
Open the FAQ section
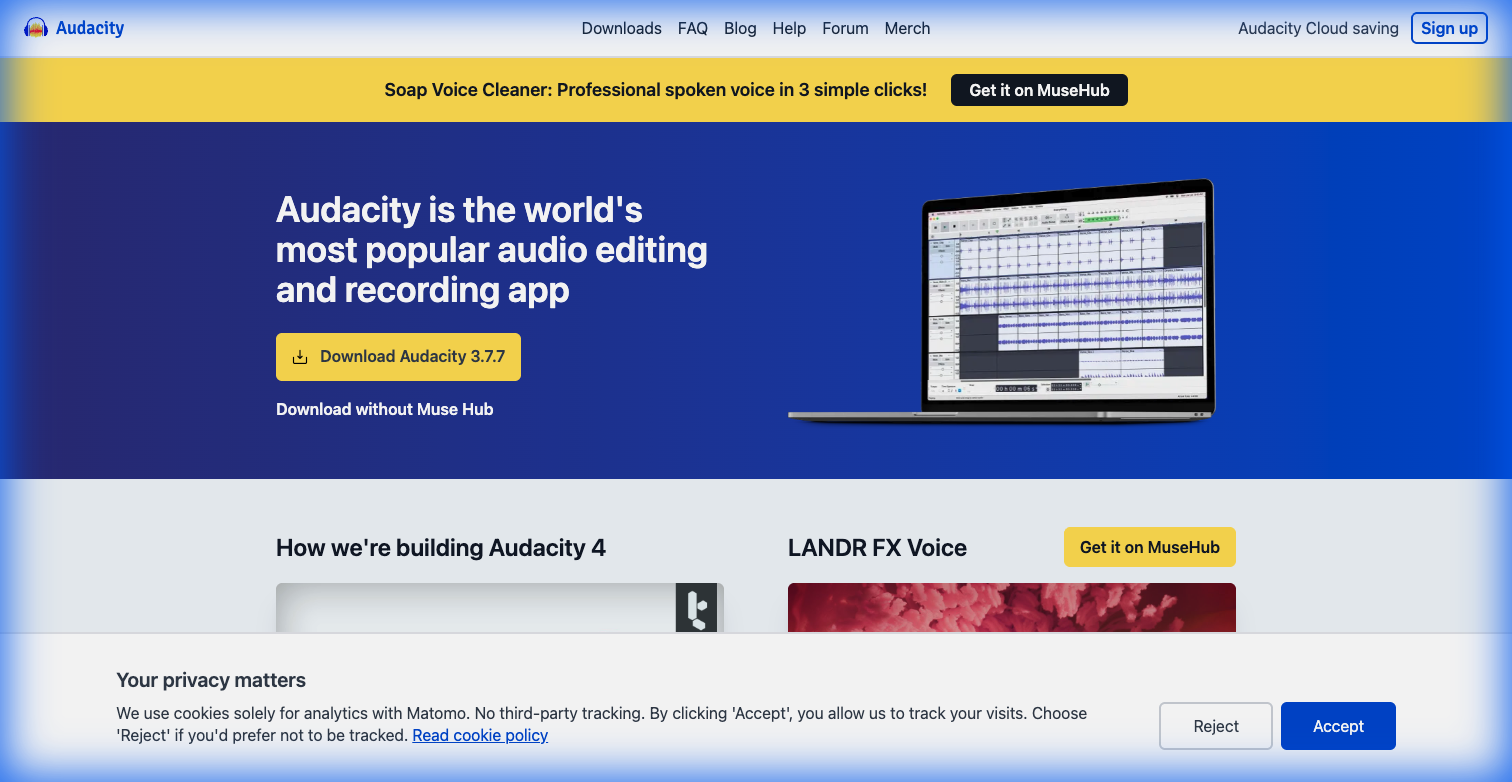coord(692,28)
